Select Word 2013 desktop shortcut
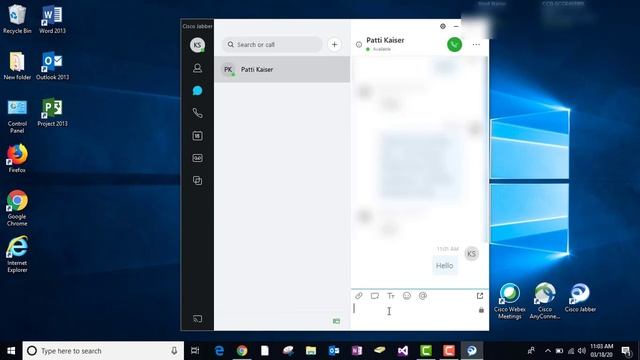Viewport: 640px width, 360px height. [x=52, y=19]
